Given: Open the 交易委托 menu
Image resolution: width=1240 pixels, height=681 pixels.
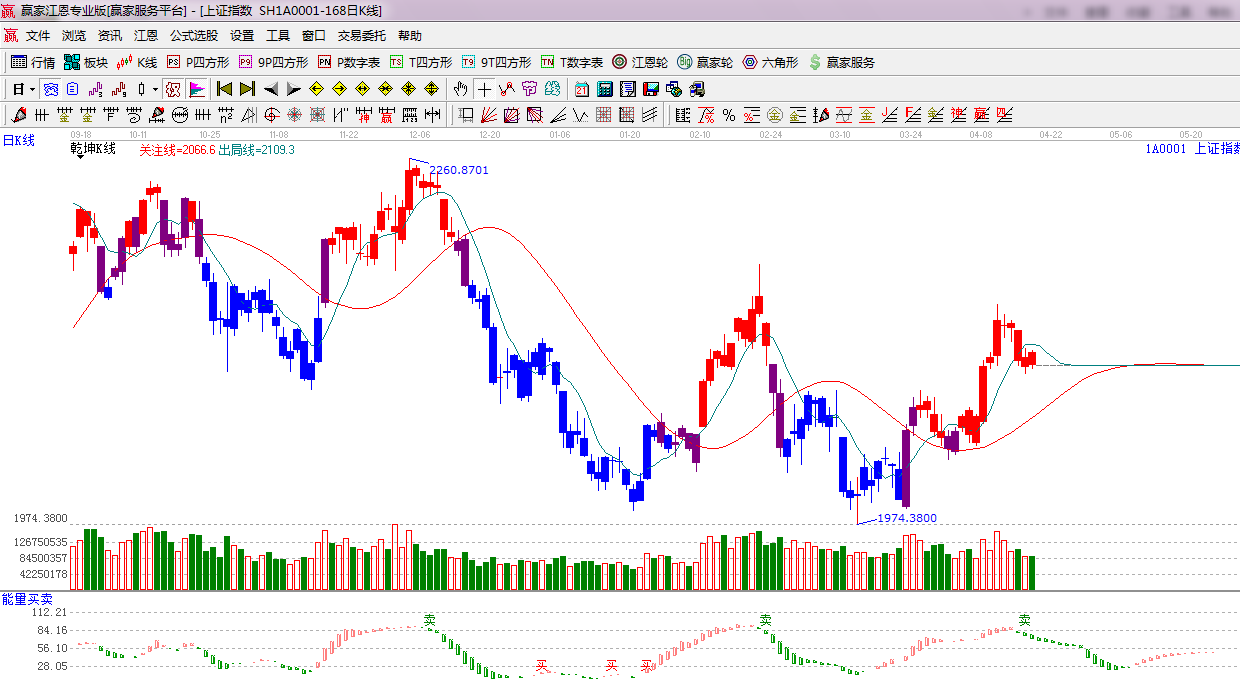Looking at the screenshot, I should tap(361, 35).
